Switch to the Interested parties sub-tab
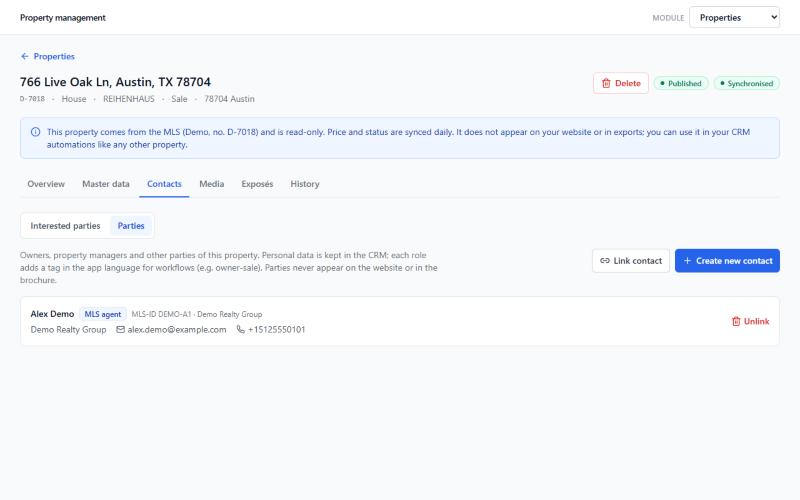 pos(65,226)
